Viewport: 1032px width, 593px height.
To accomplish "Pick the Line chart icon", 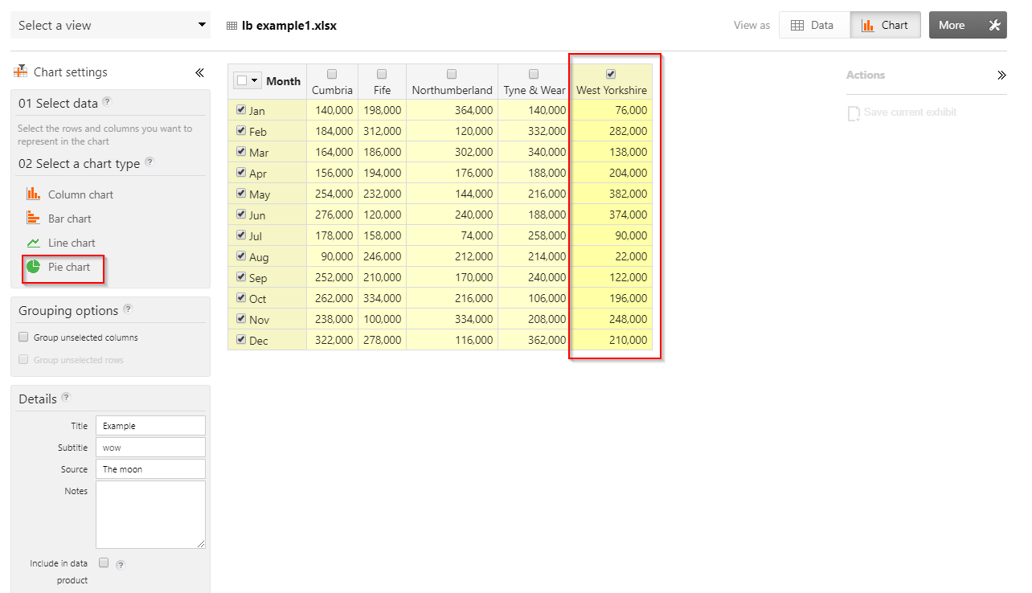I will coord(33,243).
